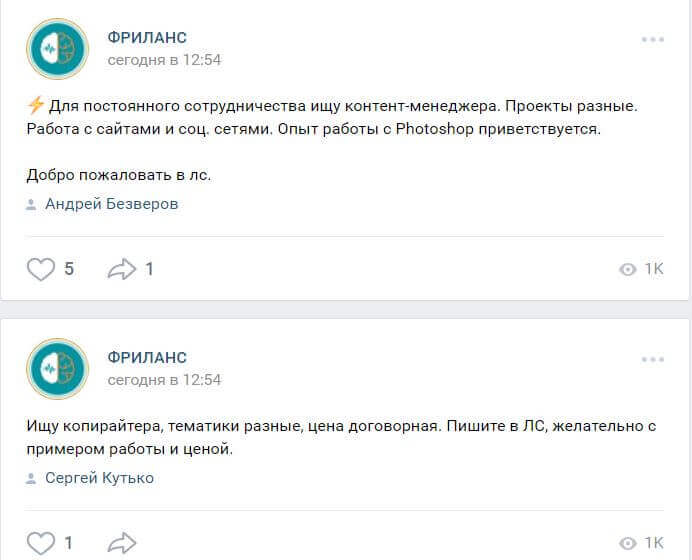Share the content-manager post via arrow icon
Viewport: 692px width, 560px height.
tap(121, 269)
